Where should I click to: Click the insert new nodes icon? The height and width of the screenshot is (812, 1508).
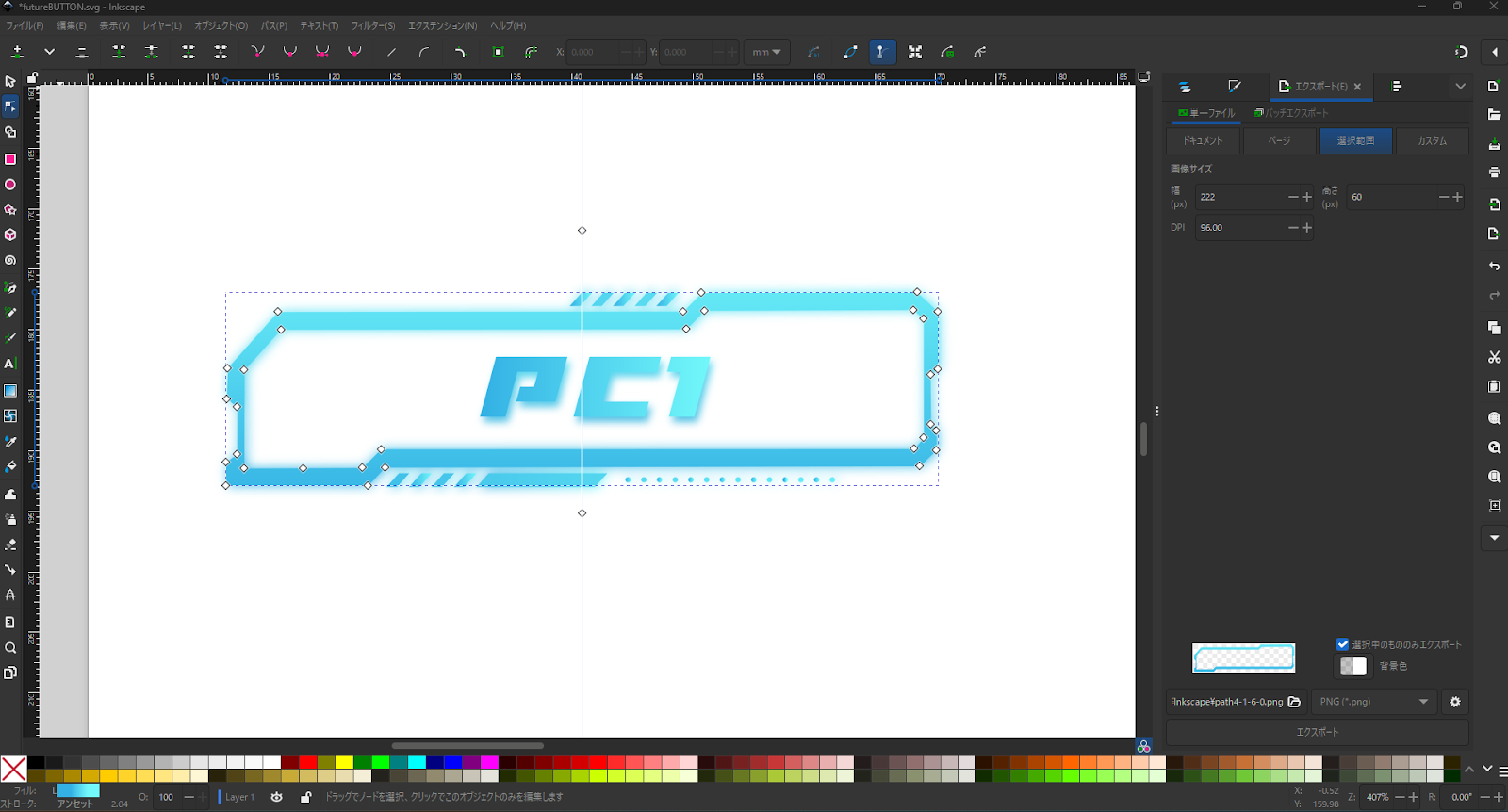[18, 52]
